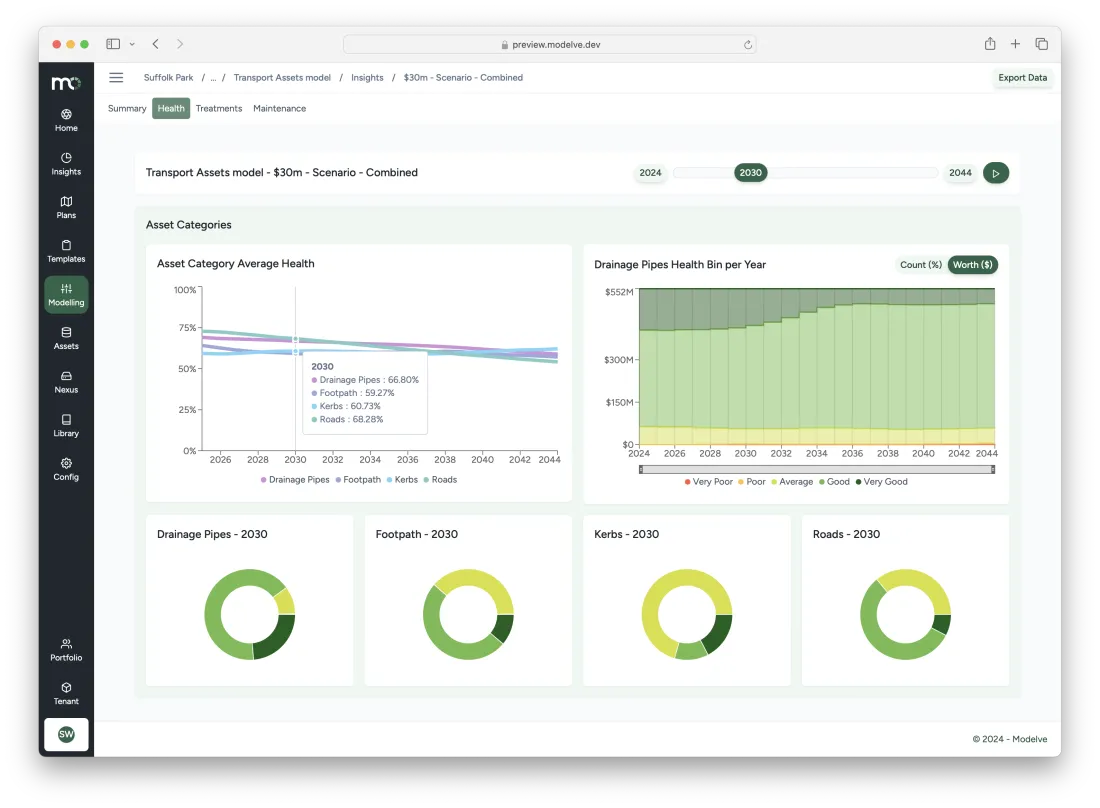Click the browser share icon

pyautogui.click(x=990, y=44)
